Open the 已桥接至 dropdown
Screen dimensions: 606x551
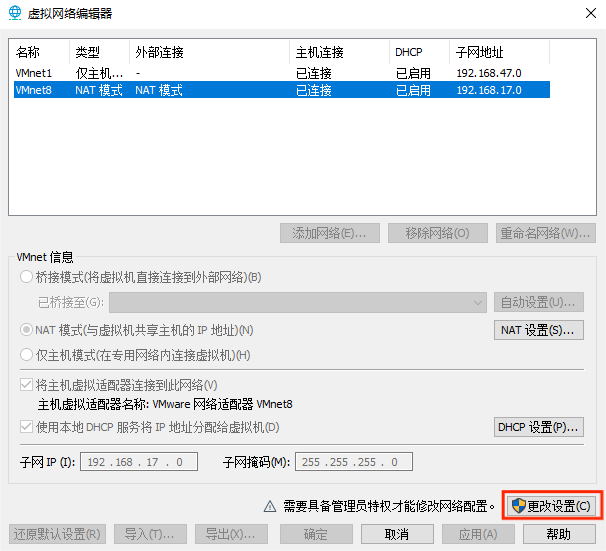297,302
